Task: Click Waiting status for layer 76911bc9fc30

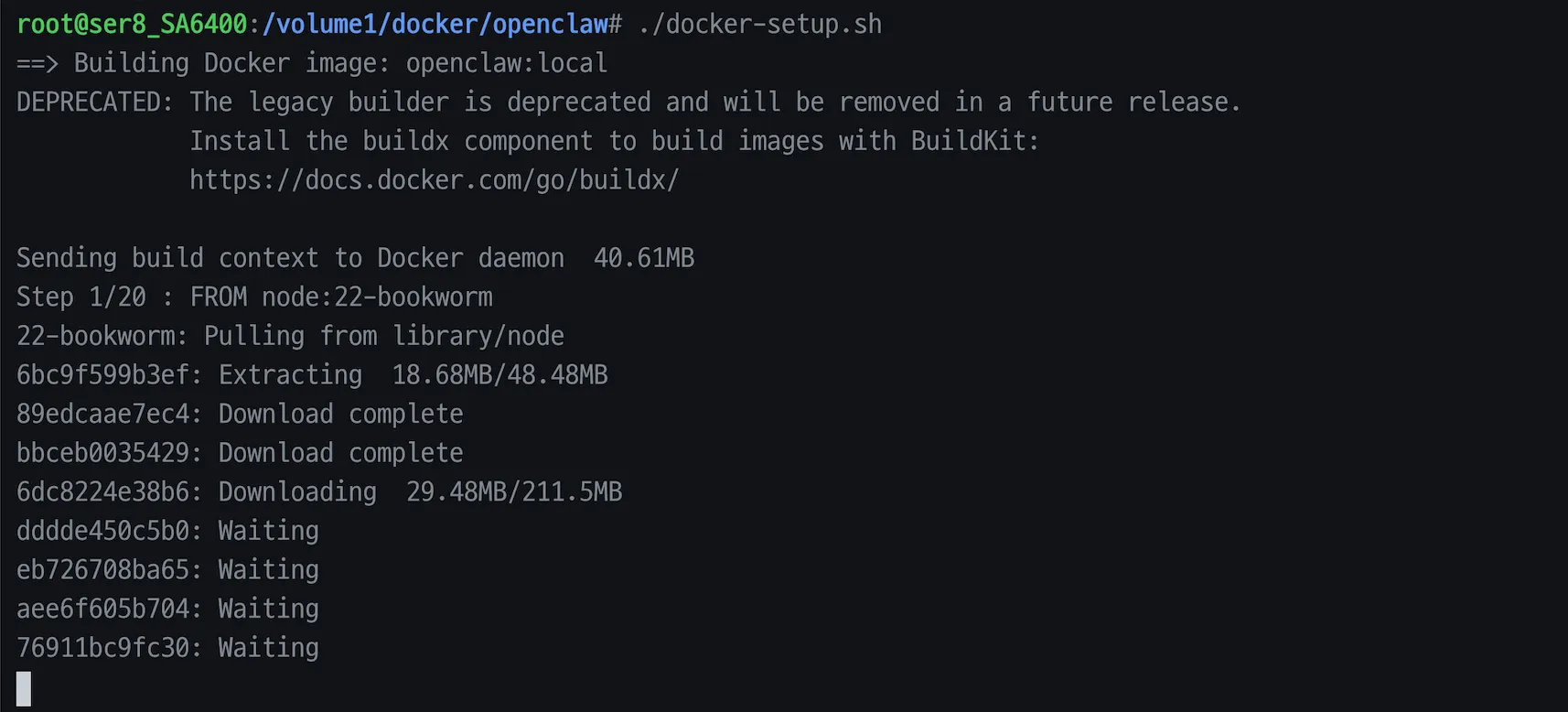Action: pos(268,648)
